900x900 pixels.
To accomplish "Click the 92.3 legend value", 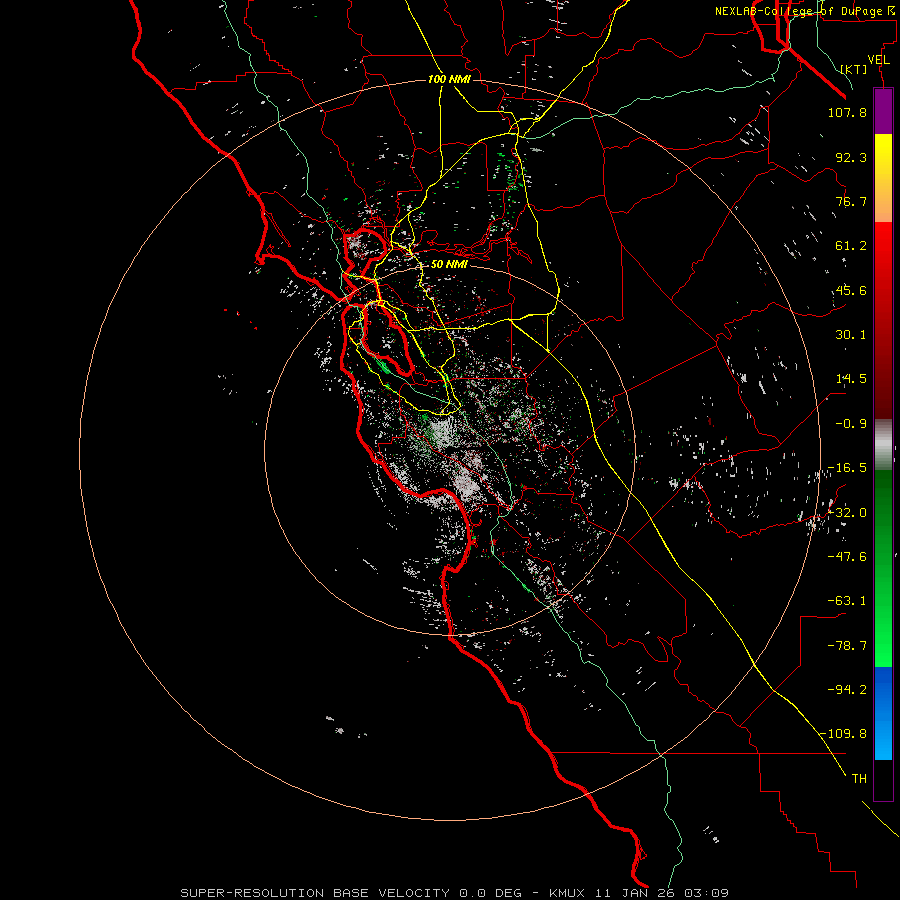I will (x=851, y=157).
